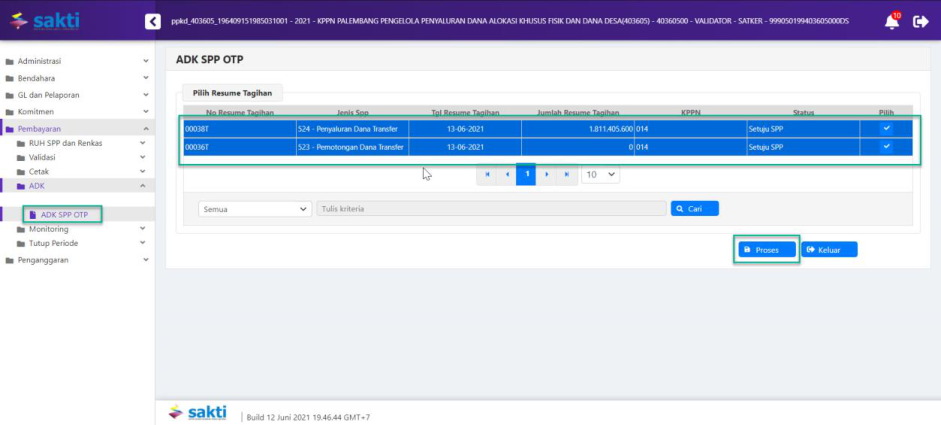Click the Tulis kriteria search field

point(490,209)
